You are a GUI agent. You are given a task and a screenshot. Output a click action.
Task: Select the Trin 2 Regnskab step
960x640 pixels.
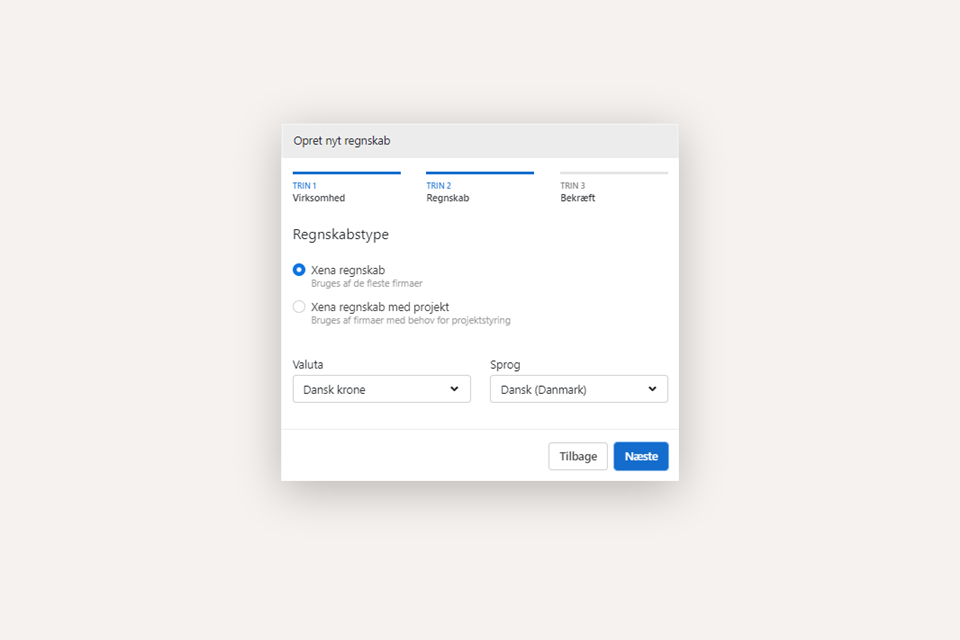click(x=448, y=192)
